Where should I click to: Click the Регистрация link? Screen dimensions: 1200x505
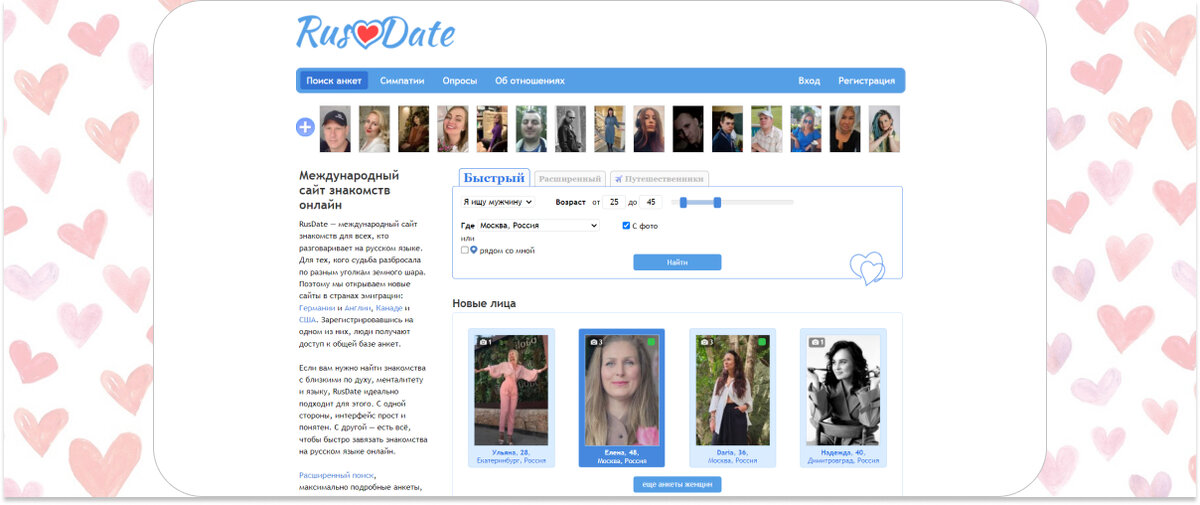(x=866, y=81)
